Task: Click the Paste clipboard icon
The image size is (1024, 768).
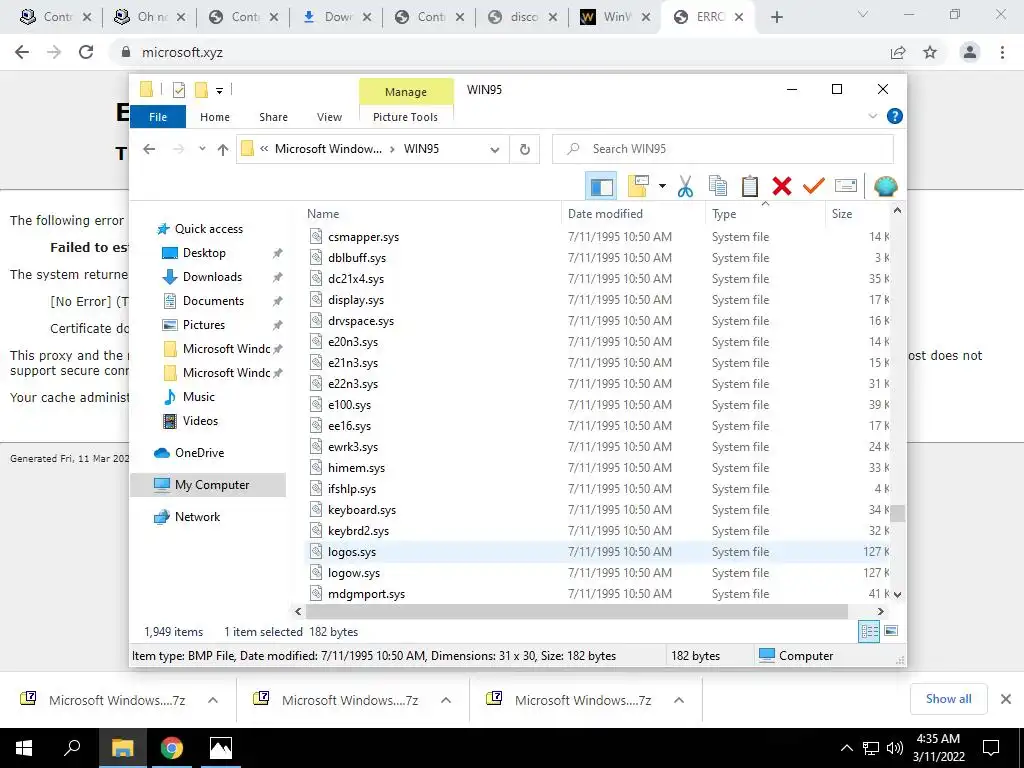Action: click(x=750, y=187)
